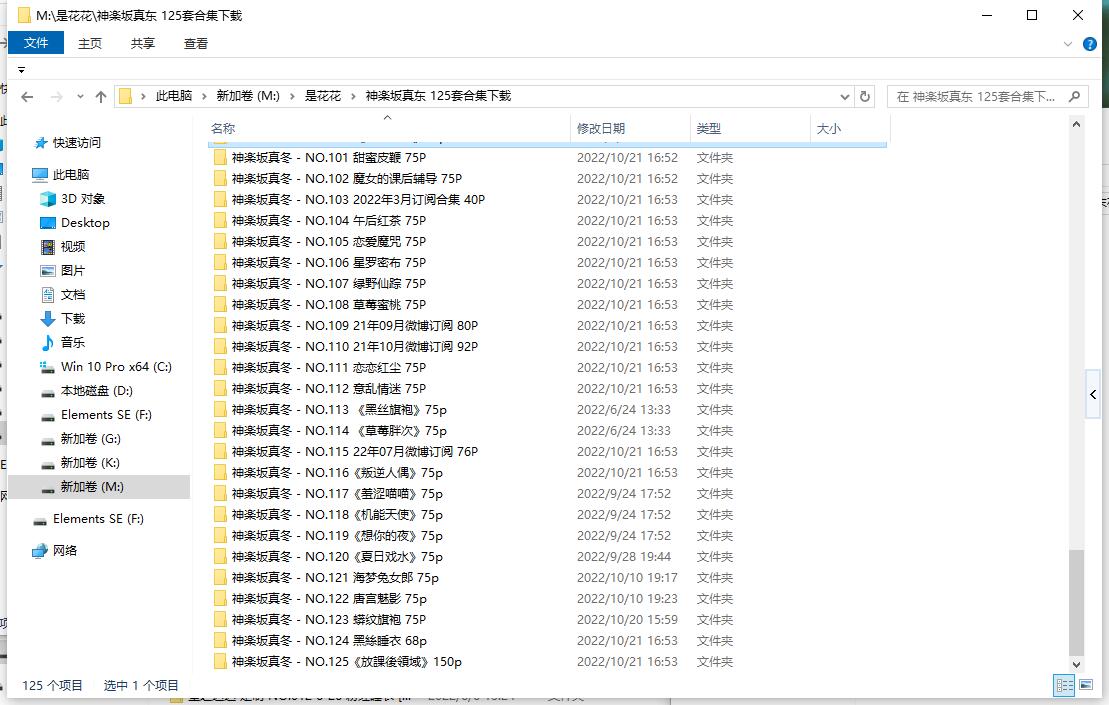
Task: Select folder NO.103 2022年3月订阅合集 40P
Action: [358, 199]
